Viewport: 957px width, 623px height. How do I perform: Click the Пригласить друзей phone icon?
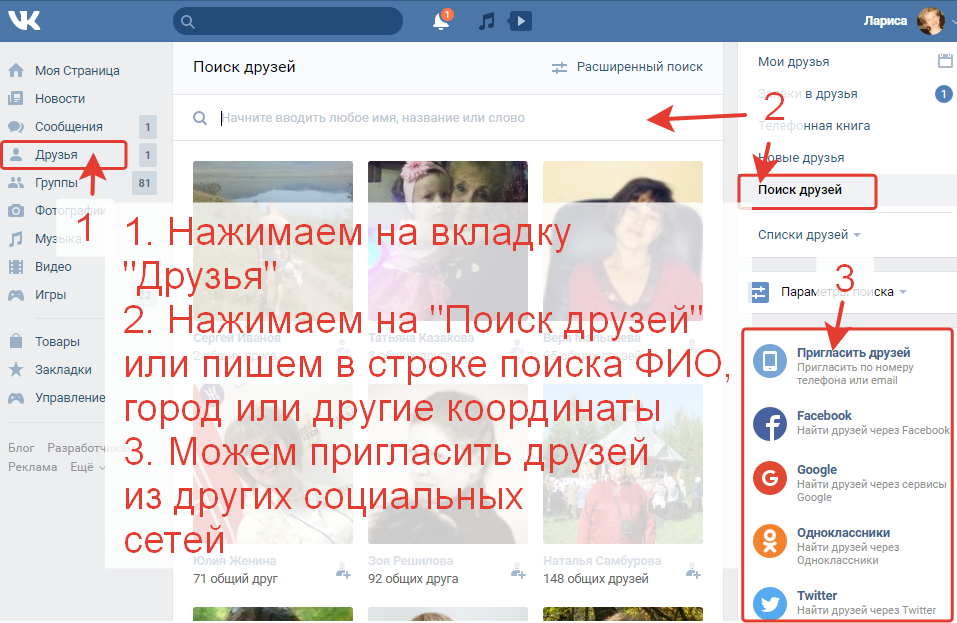(770, 361)
